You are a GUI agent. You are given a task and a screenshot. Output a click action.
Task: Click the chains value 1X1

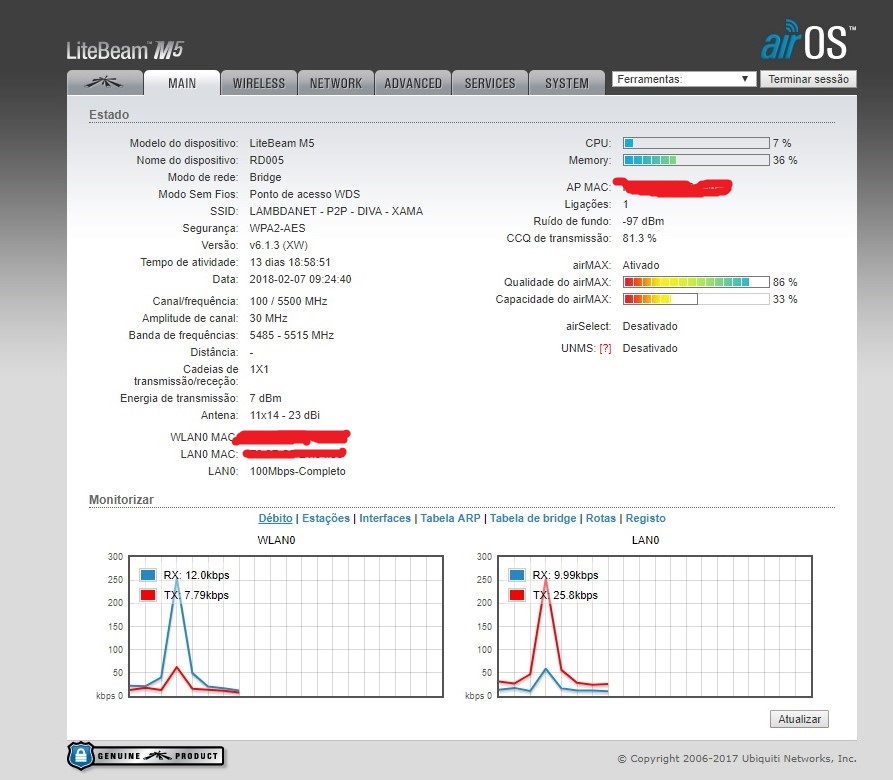[x=259, y=369]
